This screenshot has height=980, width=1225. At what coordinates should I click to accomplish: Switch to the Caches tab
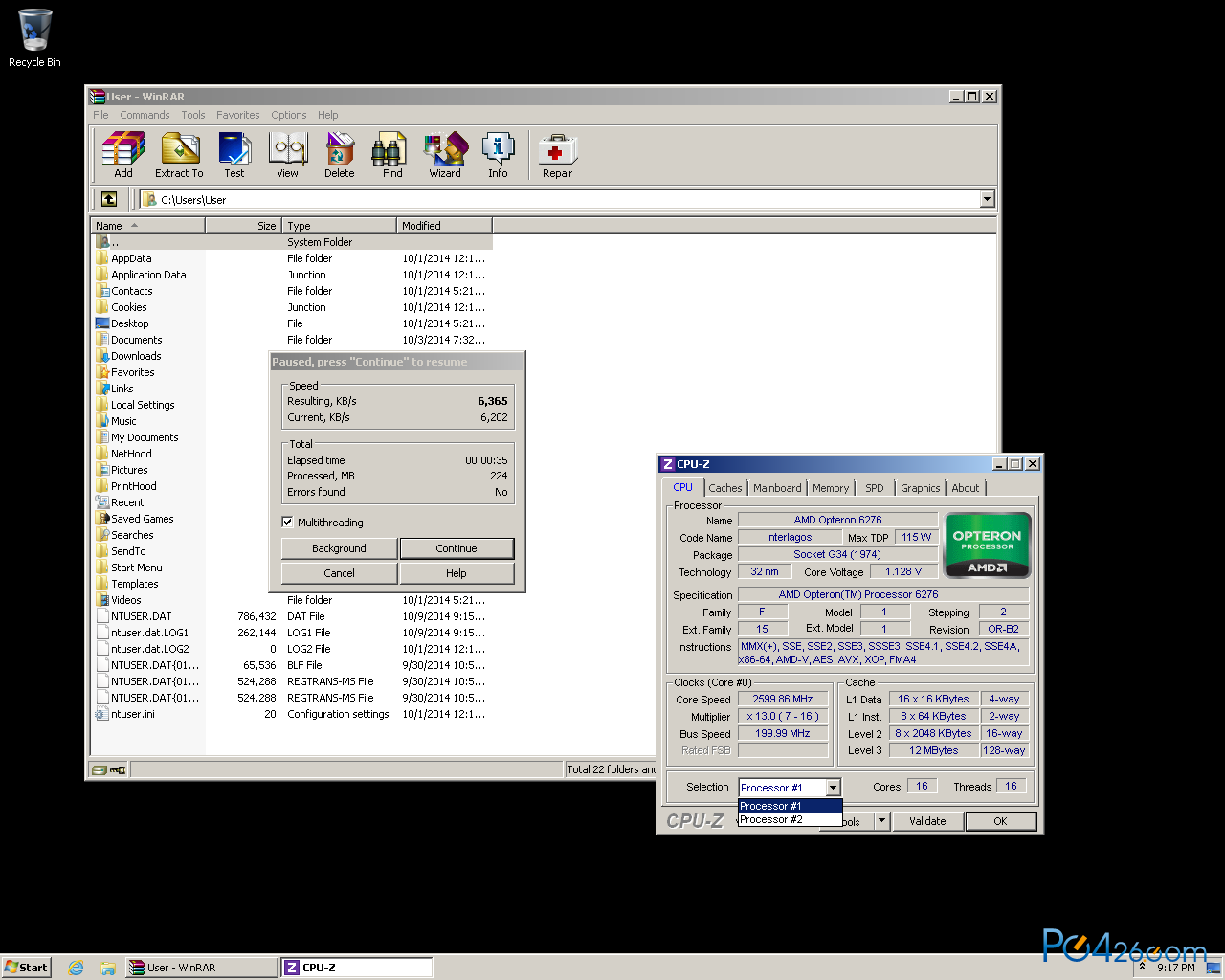[x=725, y=488]
